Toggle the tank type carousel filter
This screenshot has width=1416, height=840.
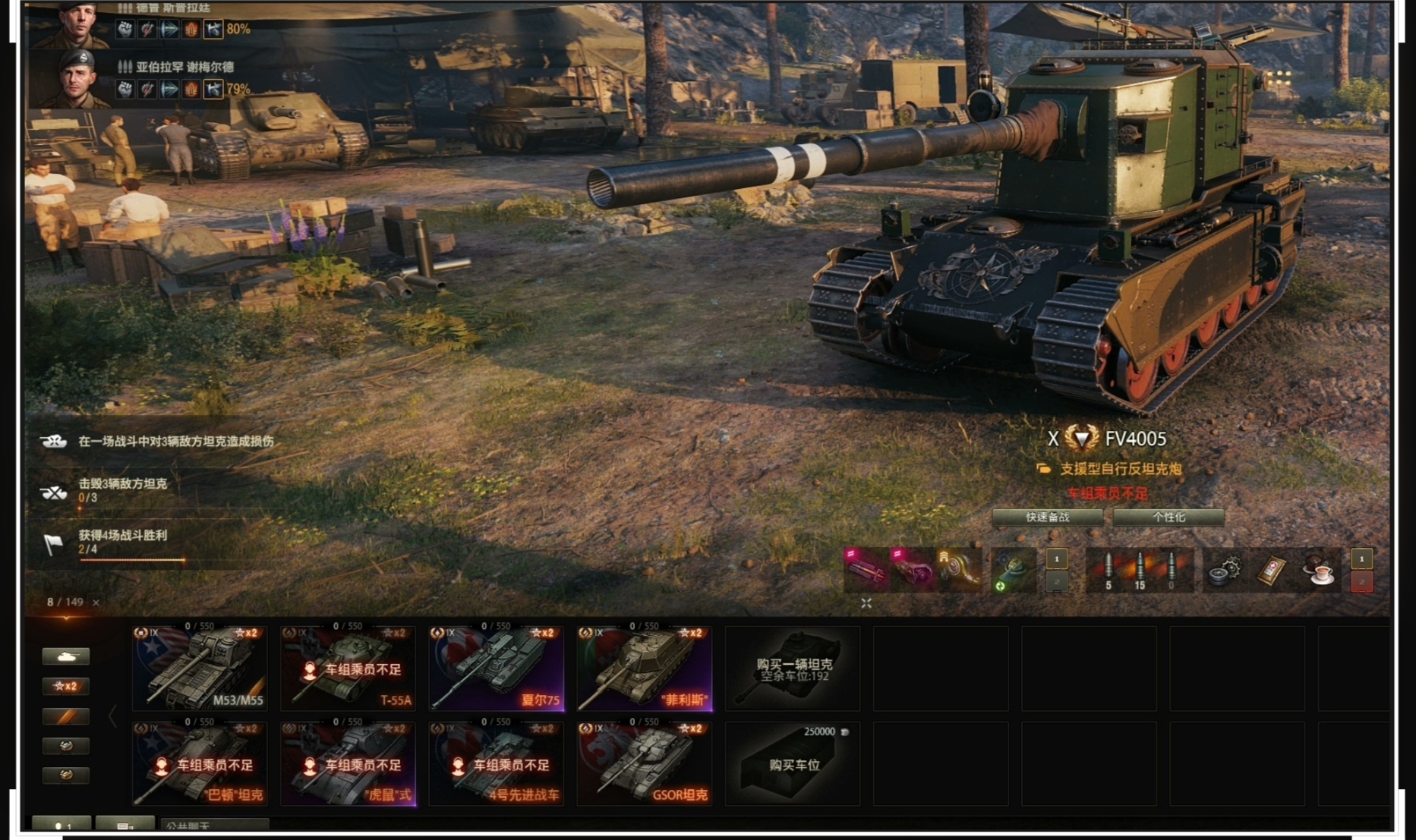[x=66, y=656]
